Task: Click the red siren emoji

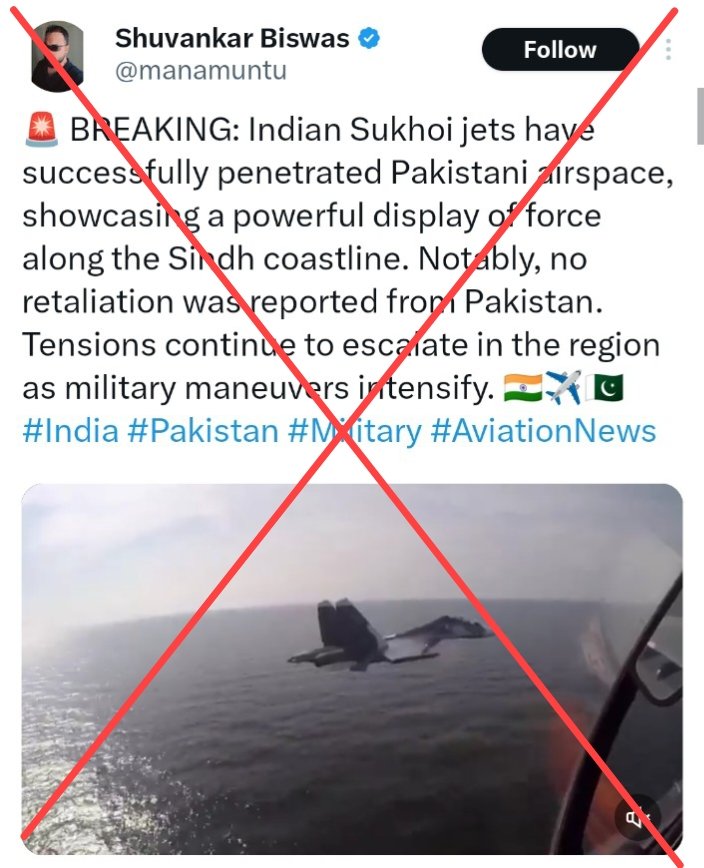Action: point(42,130)
